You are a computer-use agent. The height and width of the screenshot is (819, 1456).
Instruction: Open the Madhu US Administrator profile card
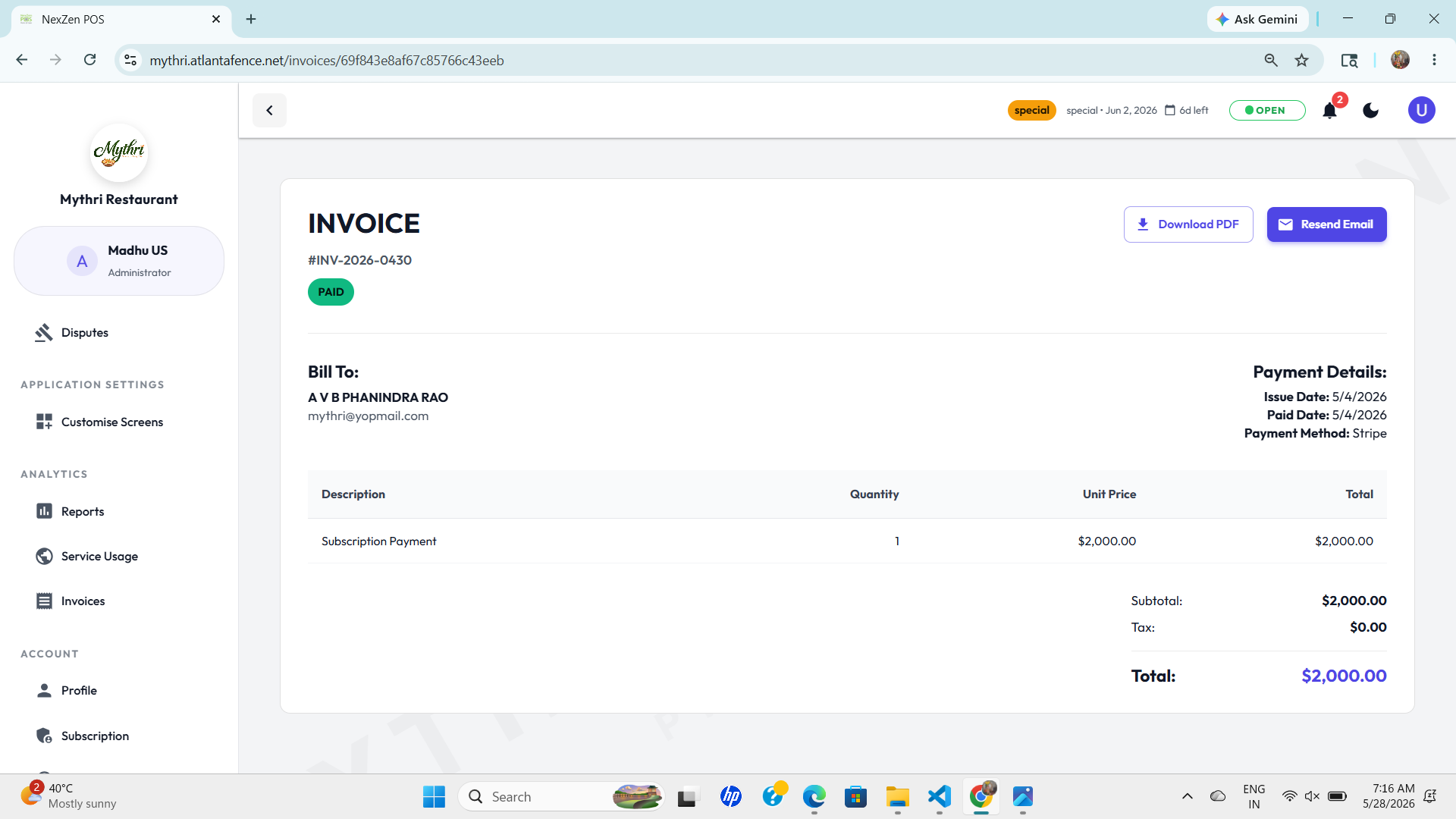119,261
